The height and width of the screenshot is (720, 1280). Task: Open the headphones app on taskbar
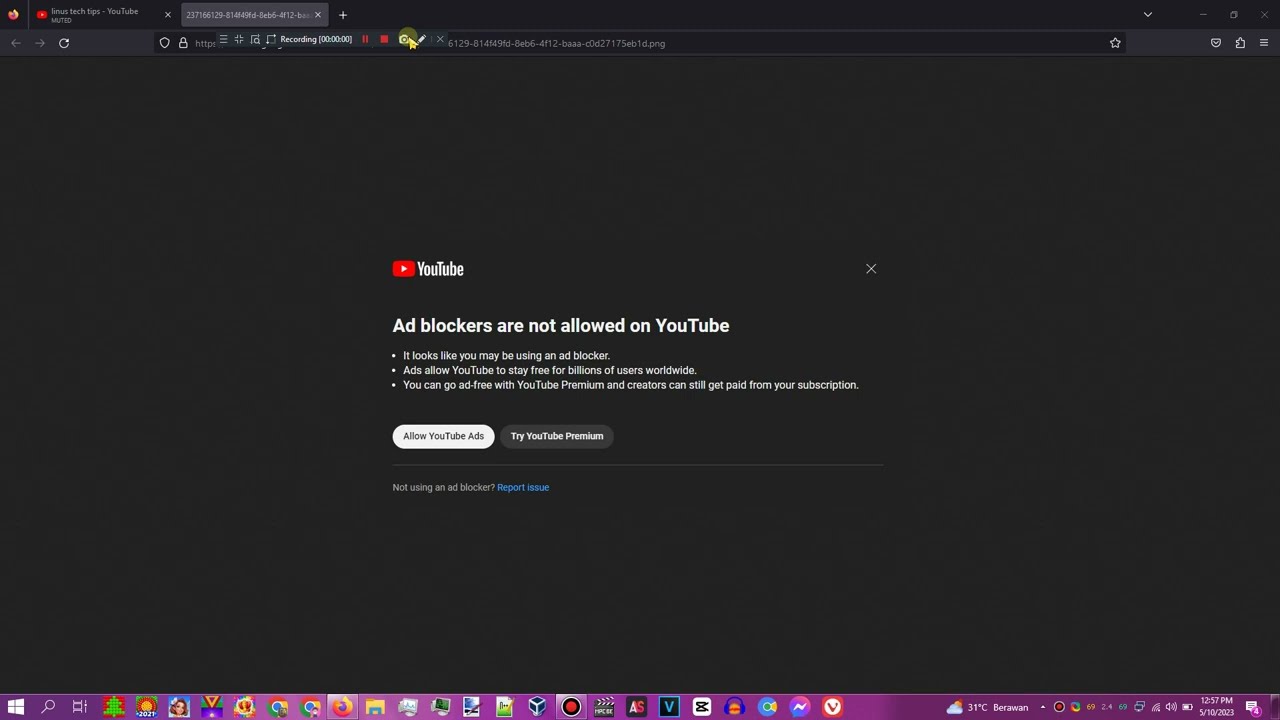735,707
